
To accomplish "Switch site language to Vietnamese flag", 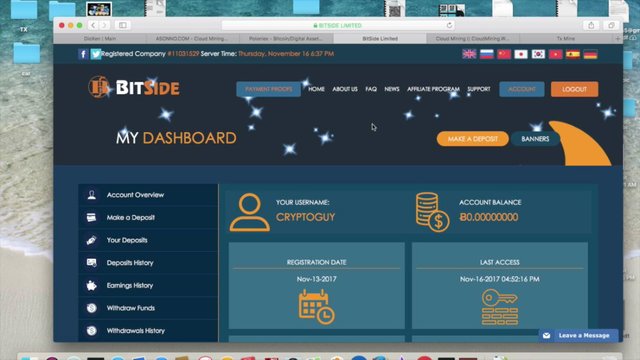I will [556, 54].
